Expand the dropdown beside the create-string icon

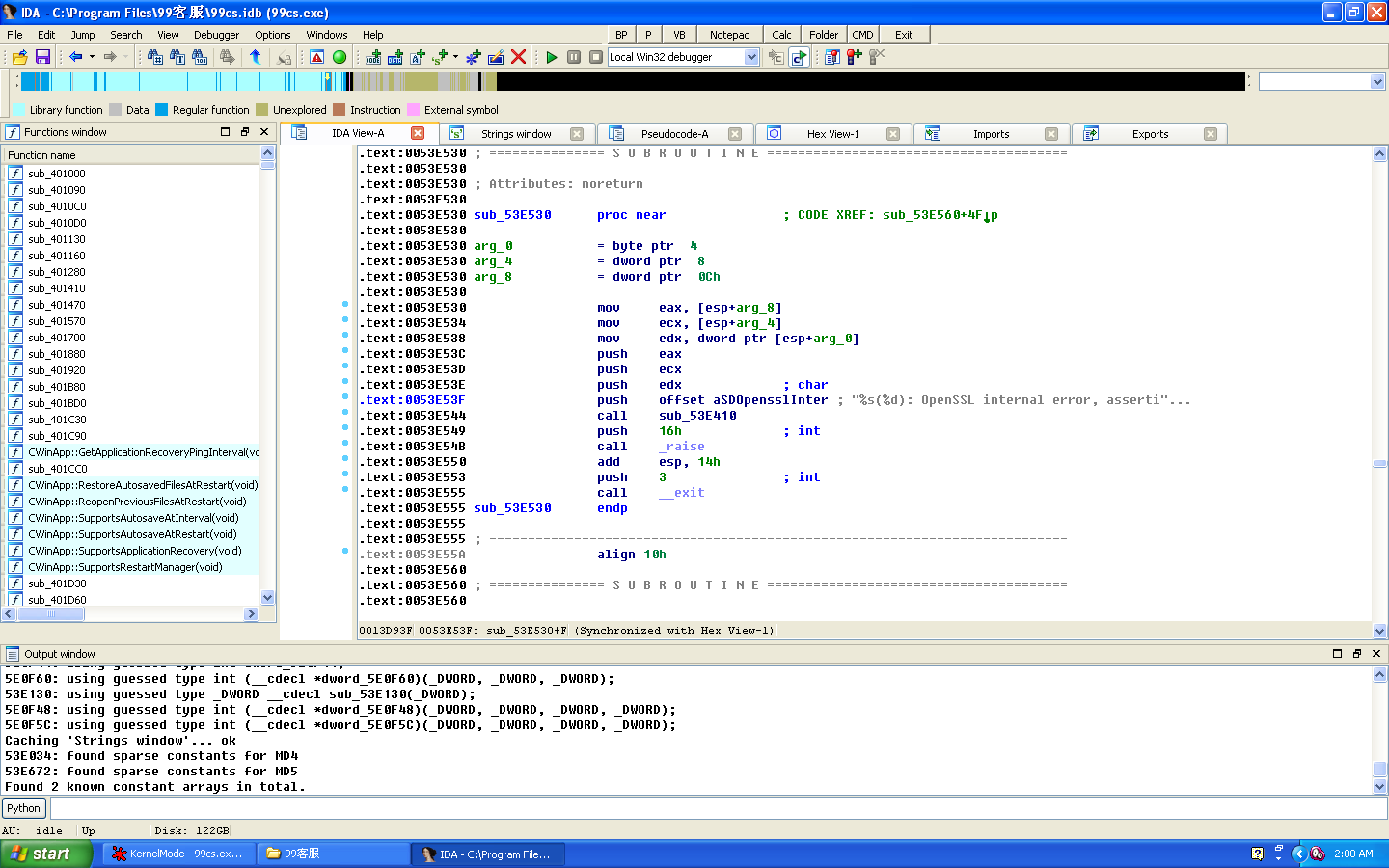tap(455, 57)
